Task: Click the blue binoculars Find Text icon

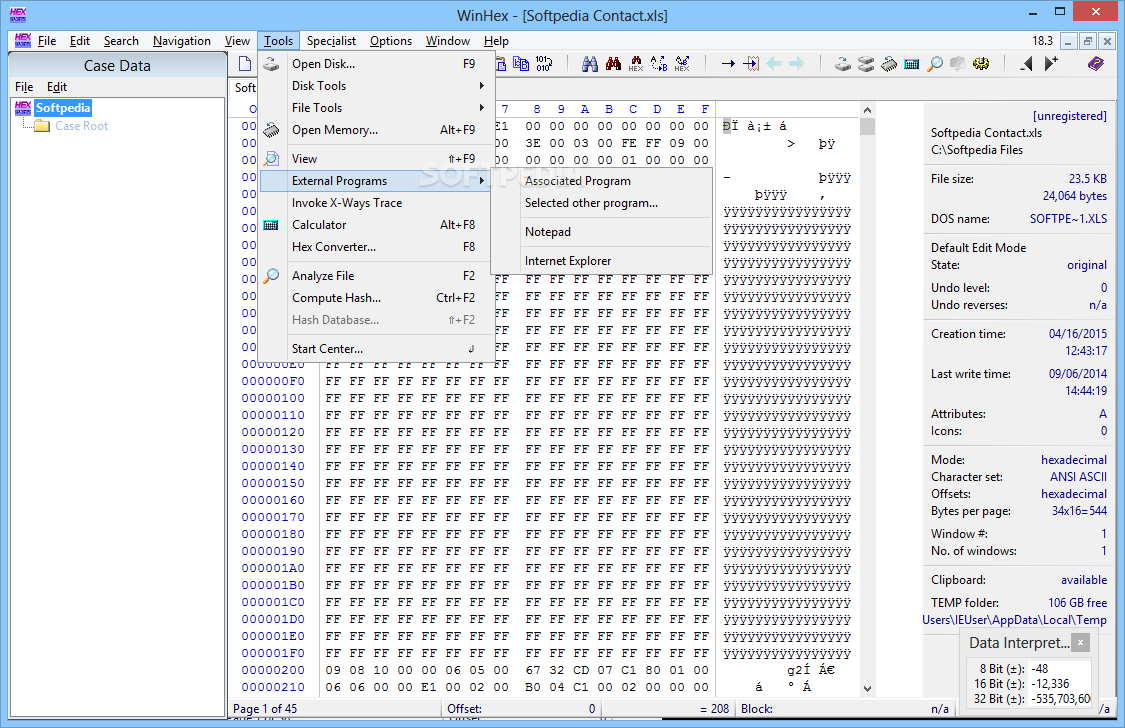Action: (x=590, y=64)
